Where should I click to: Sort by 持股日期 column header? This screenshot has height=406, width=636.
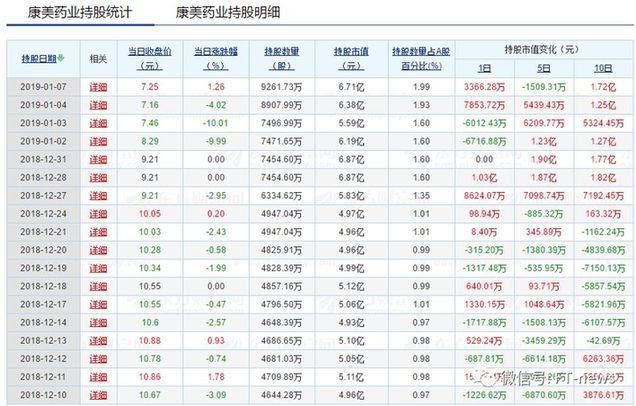pos(39,58)
